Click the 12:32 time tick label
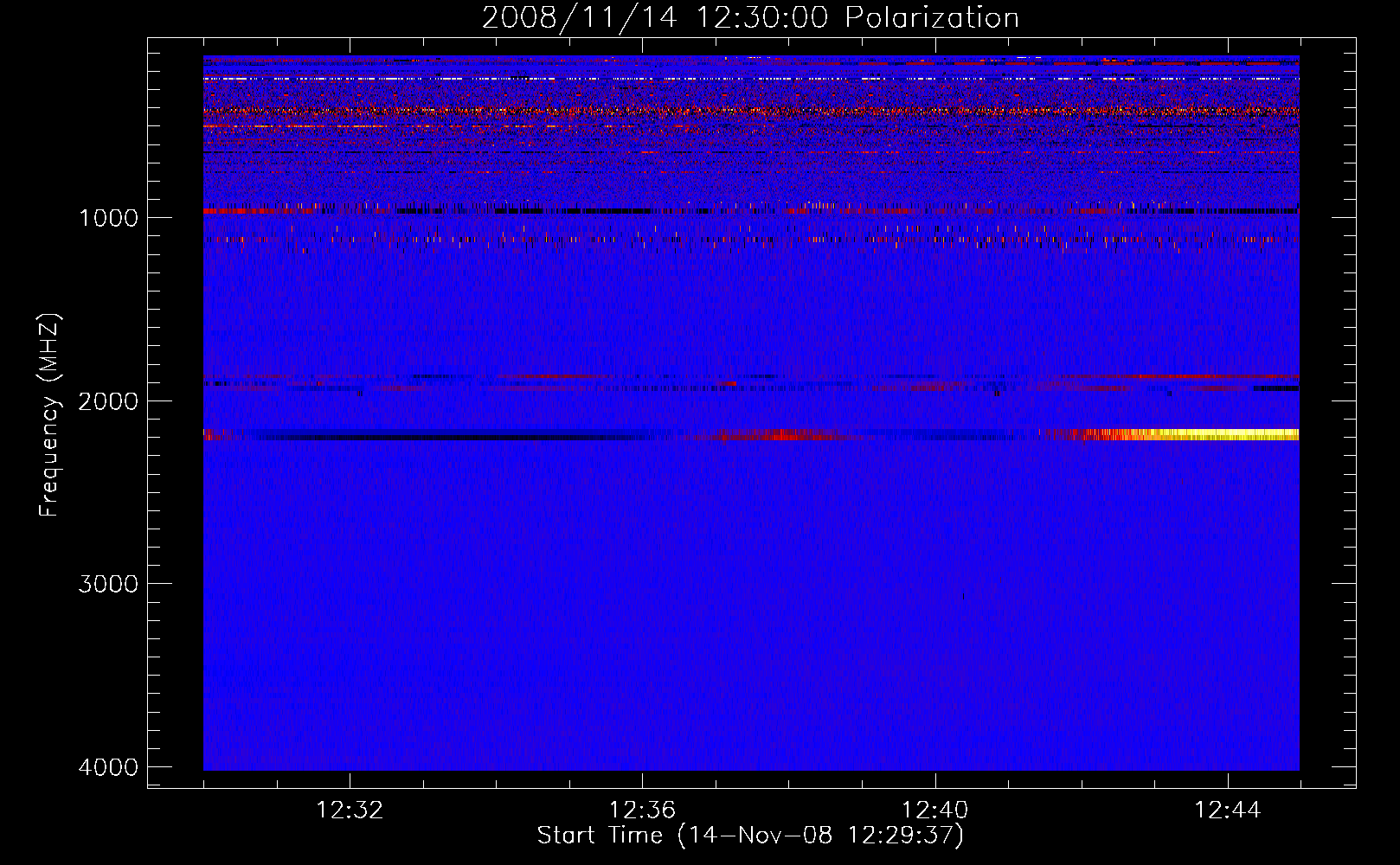Screen dimensions: 1400x865 [x=350, y=811]
